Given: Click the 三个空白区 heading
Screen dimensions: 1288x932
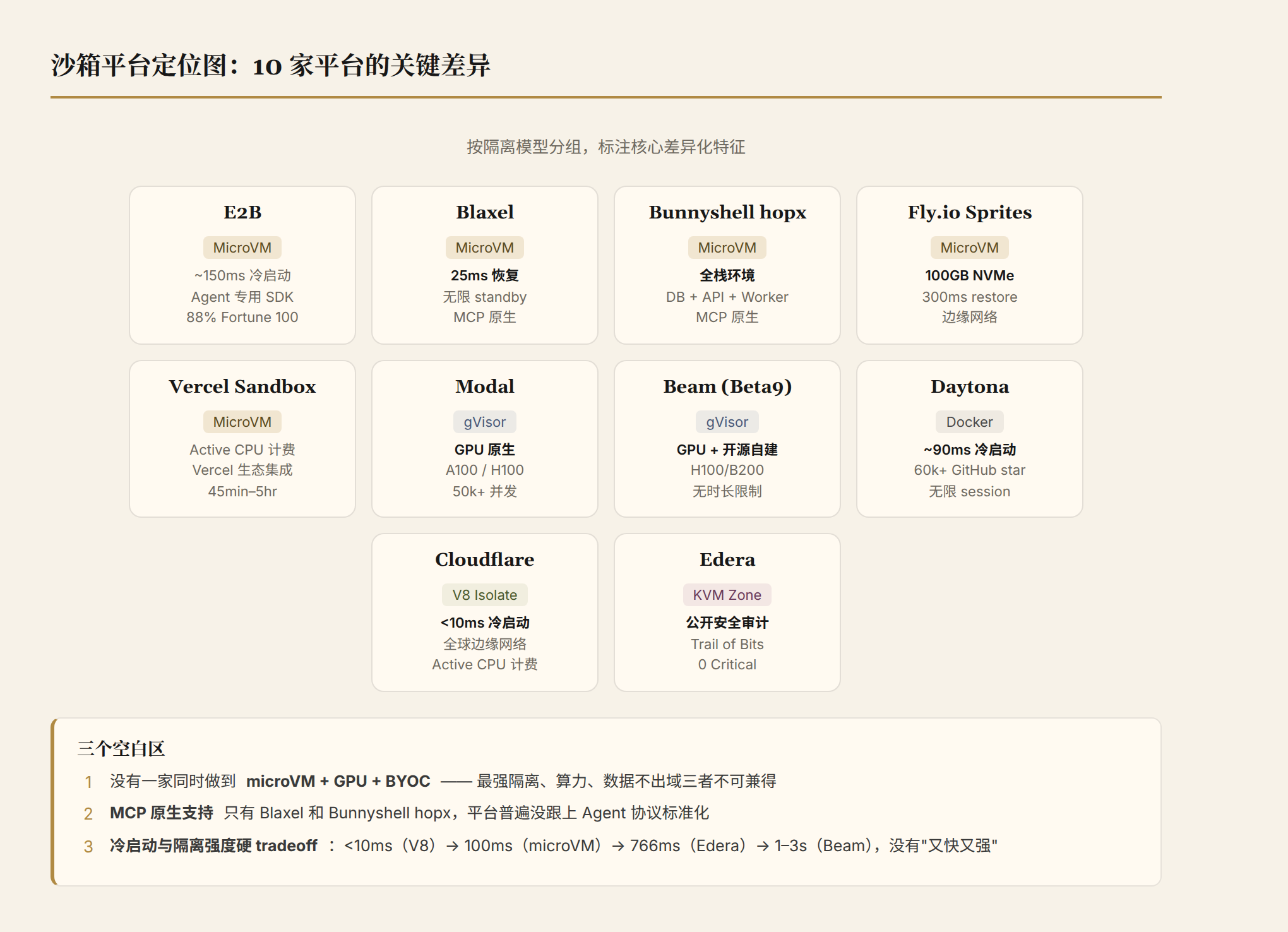Looking at the screenshot, I should point(121,749).
